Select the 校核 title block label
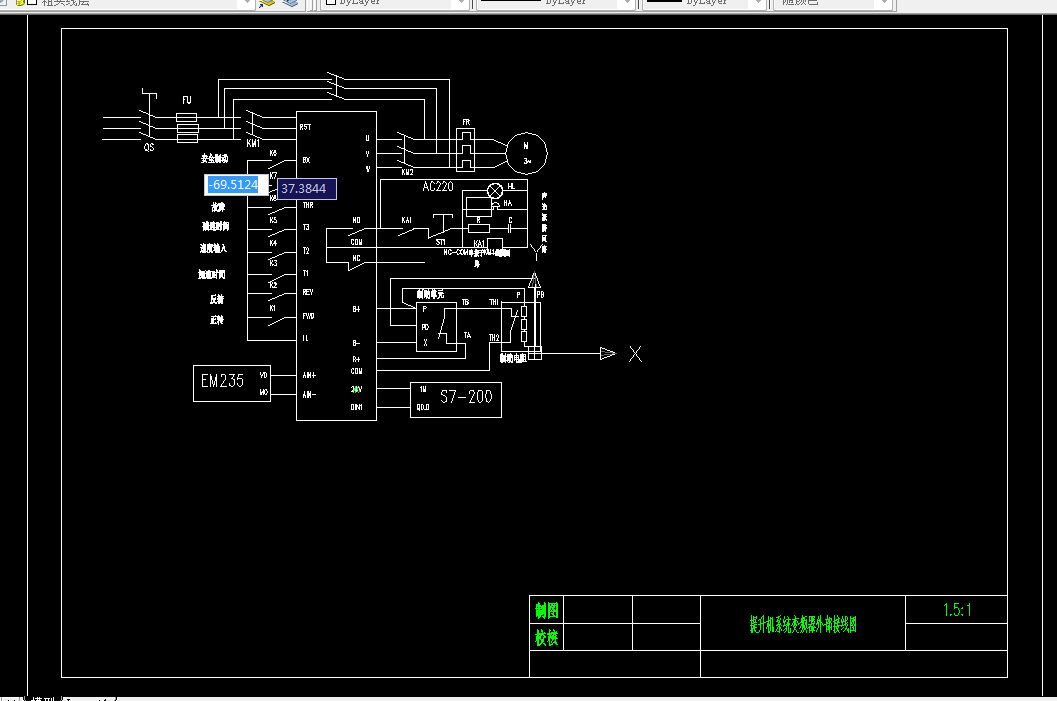The image size is (1057, 701). click(x=547, y=638)
